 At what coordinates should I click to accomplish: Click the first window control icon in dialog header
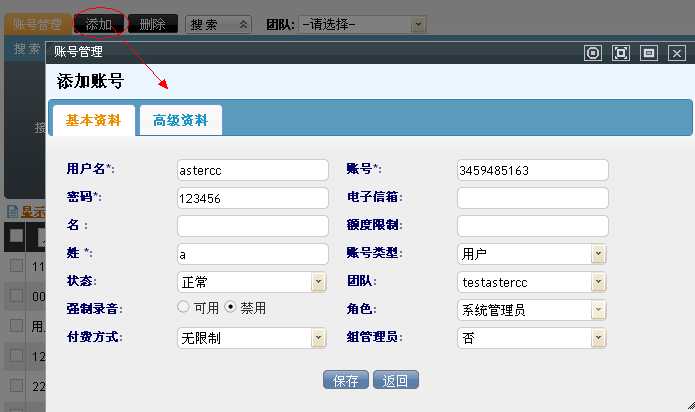point(593,53)
